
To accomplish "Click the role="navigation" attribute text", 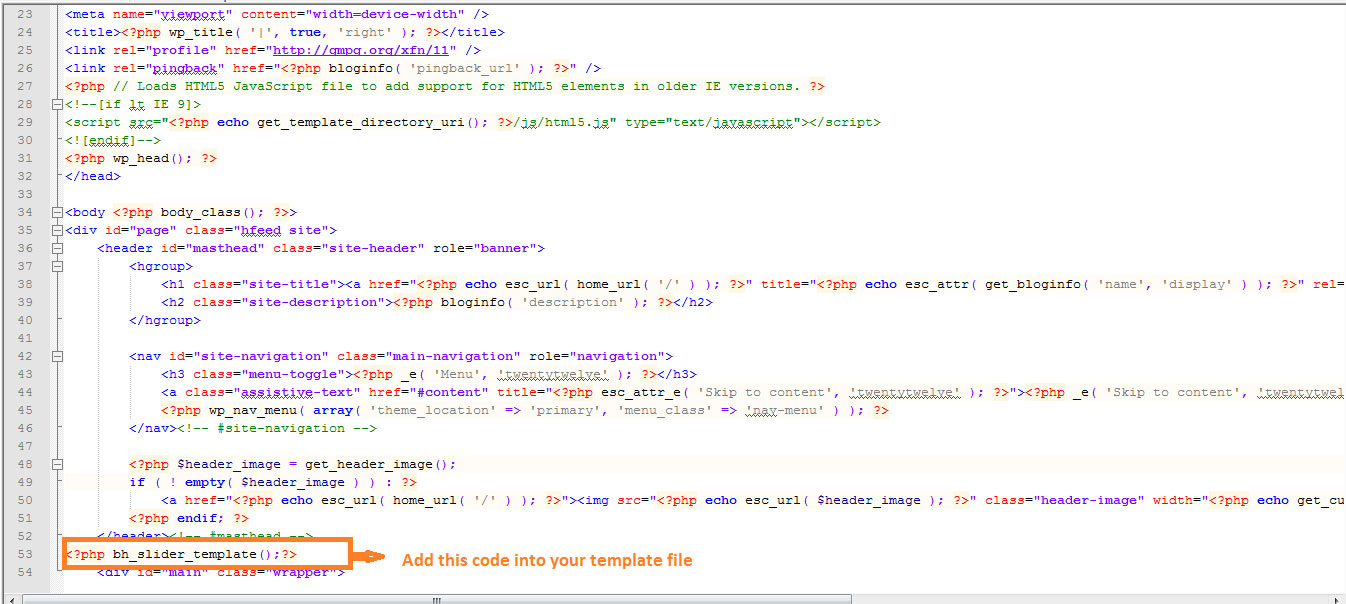I will (x=596, y=356).
